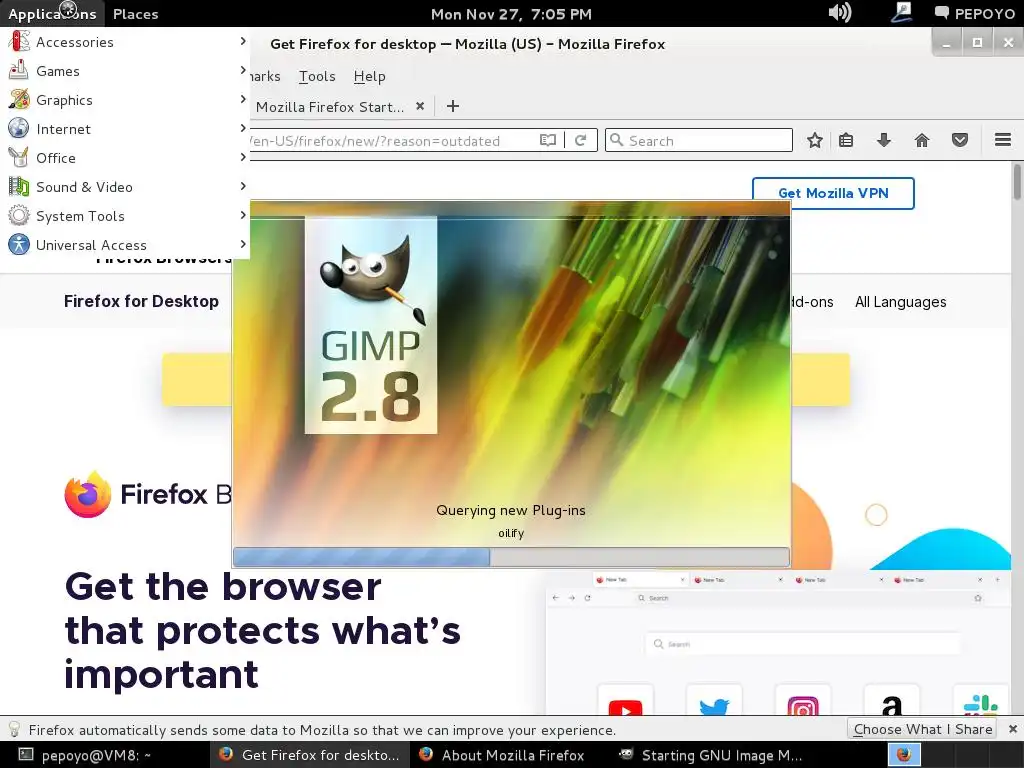The height and width of the screenshot is (768, 1024).
Task: Click the Office supplies icon
Action: 19,157
